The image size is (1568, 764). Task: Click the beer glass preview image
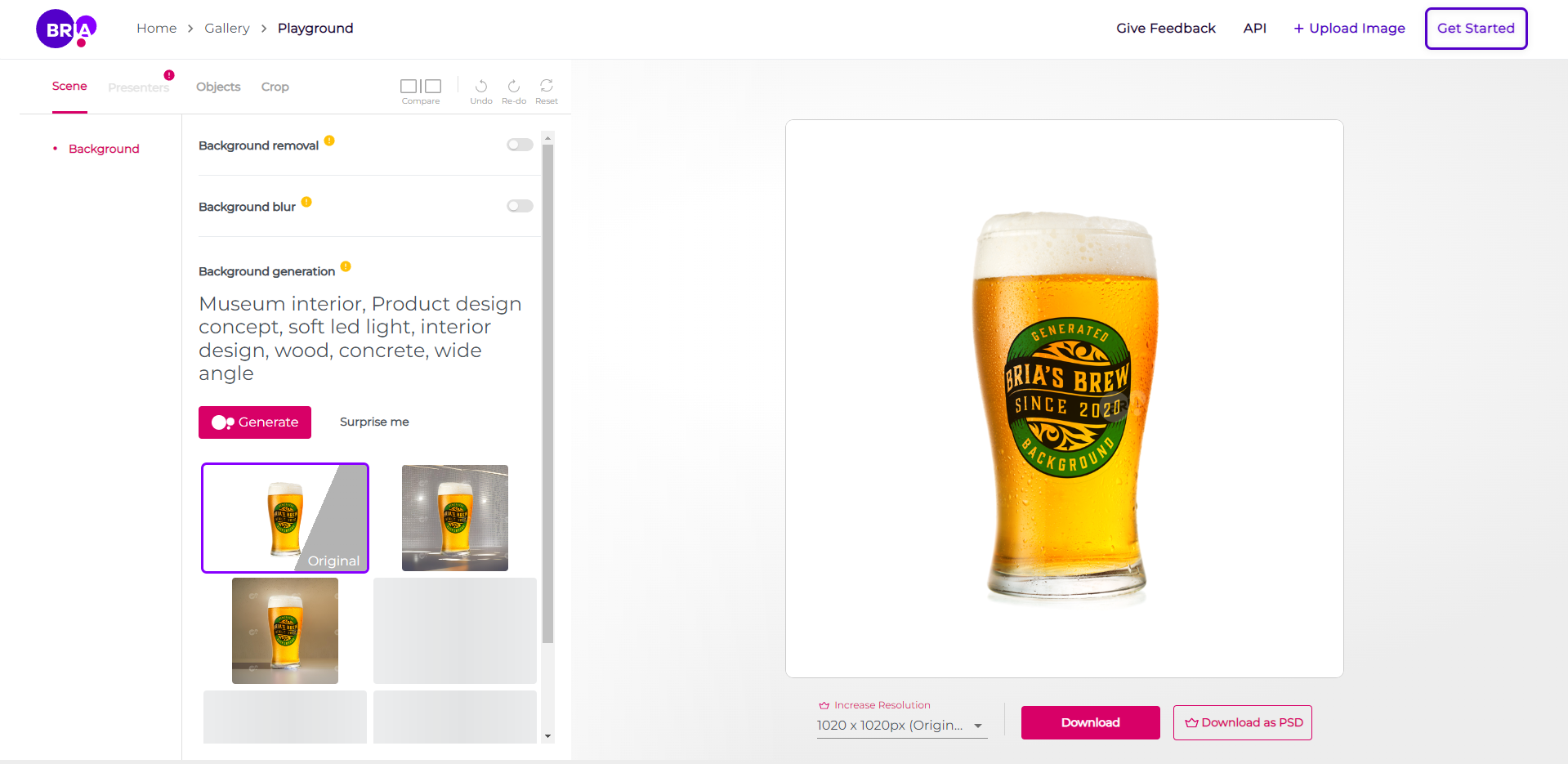pos(1065,399)
